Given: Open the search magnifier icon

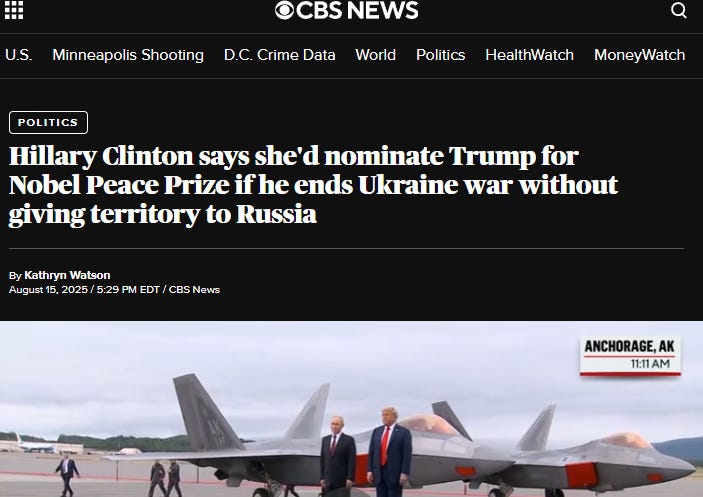Looking at the screenshot, I should click(678, 10).
